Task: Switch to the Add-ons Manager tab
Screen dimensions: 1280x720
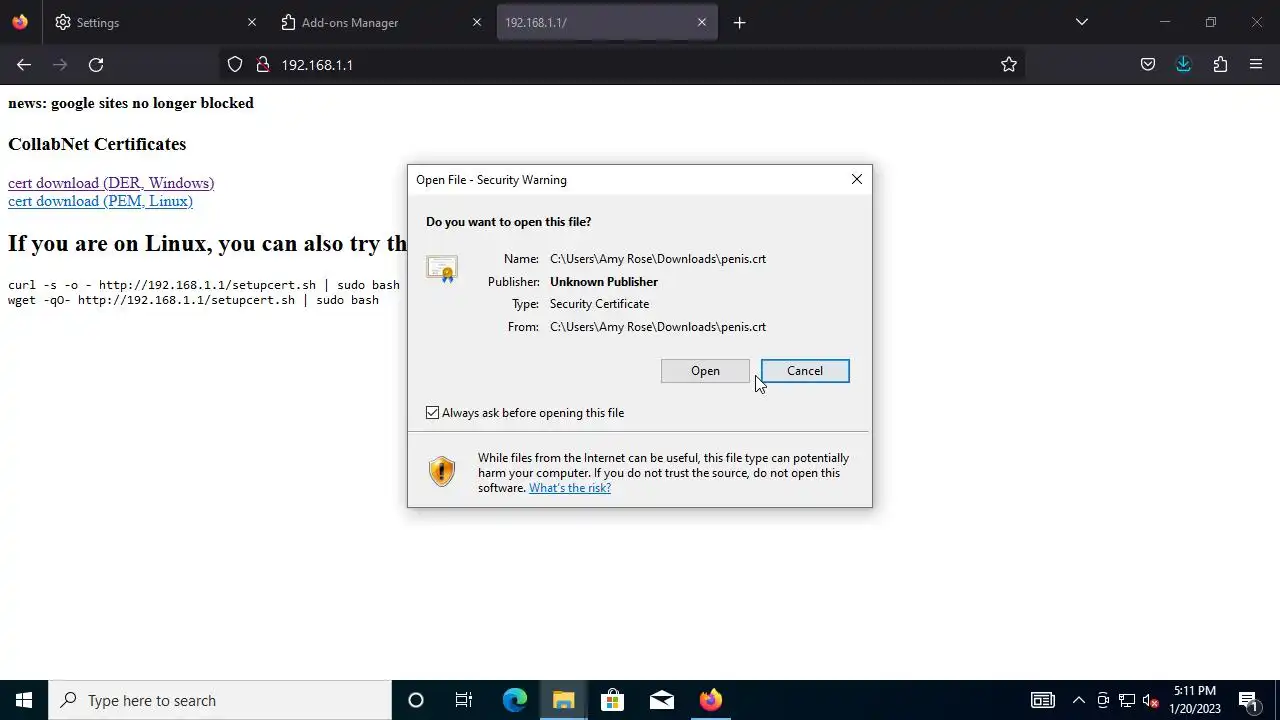Action: point(382,22)
